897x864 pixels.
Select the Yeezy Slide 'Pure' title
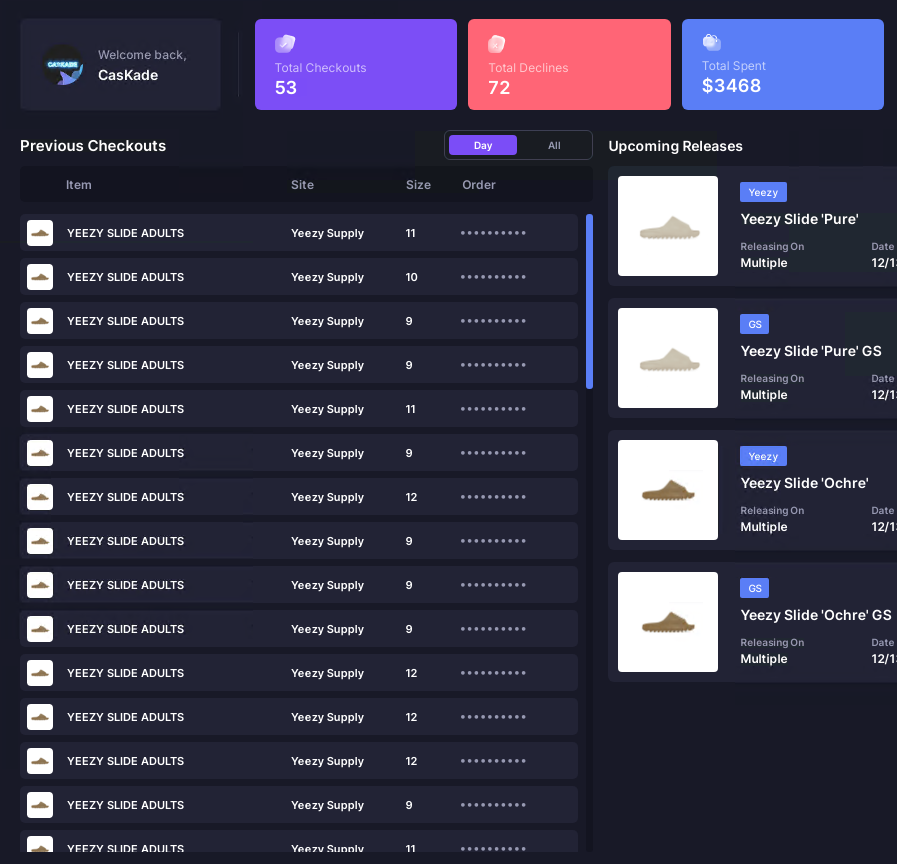(x=799, y=219)
